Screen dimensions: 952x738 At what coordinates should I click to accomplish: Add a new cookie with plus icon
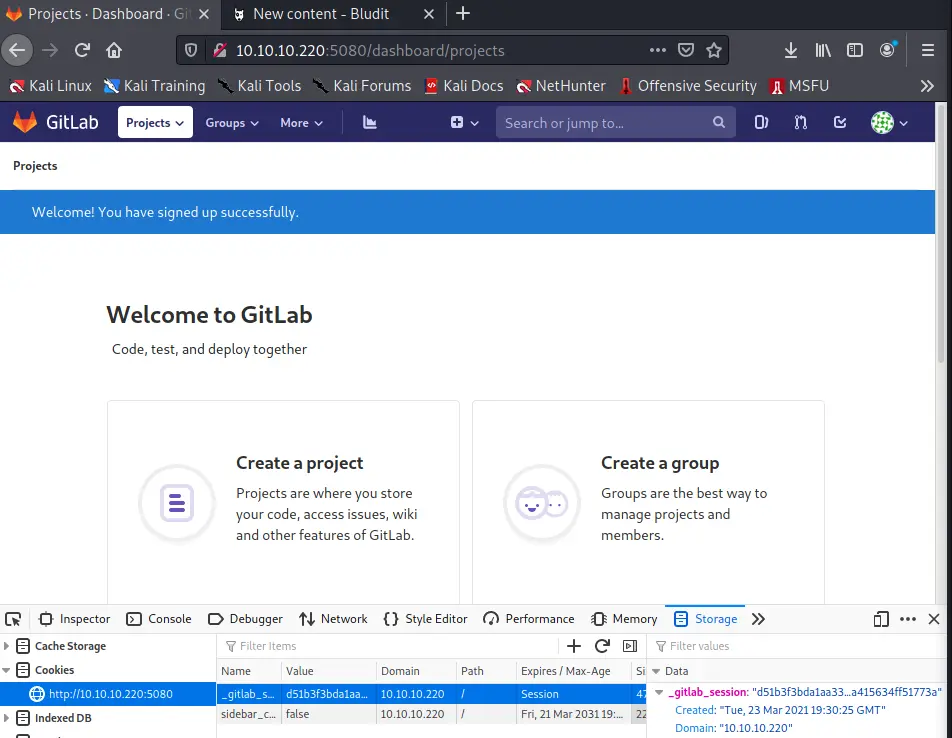click(574, 646)
